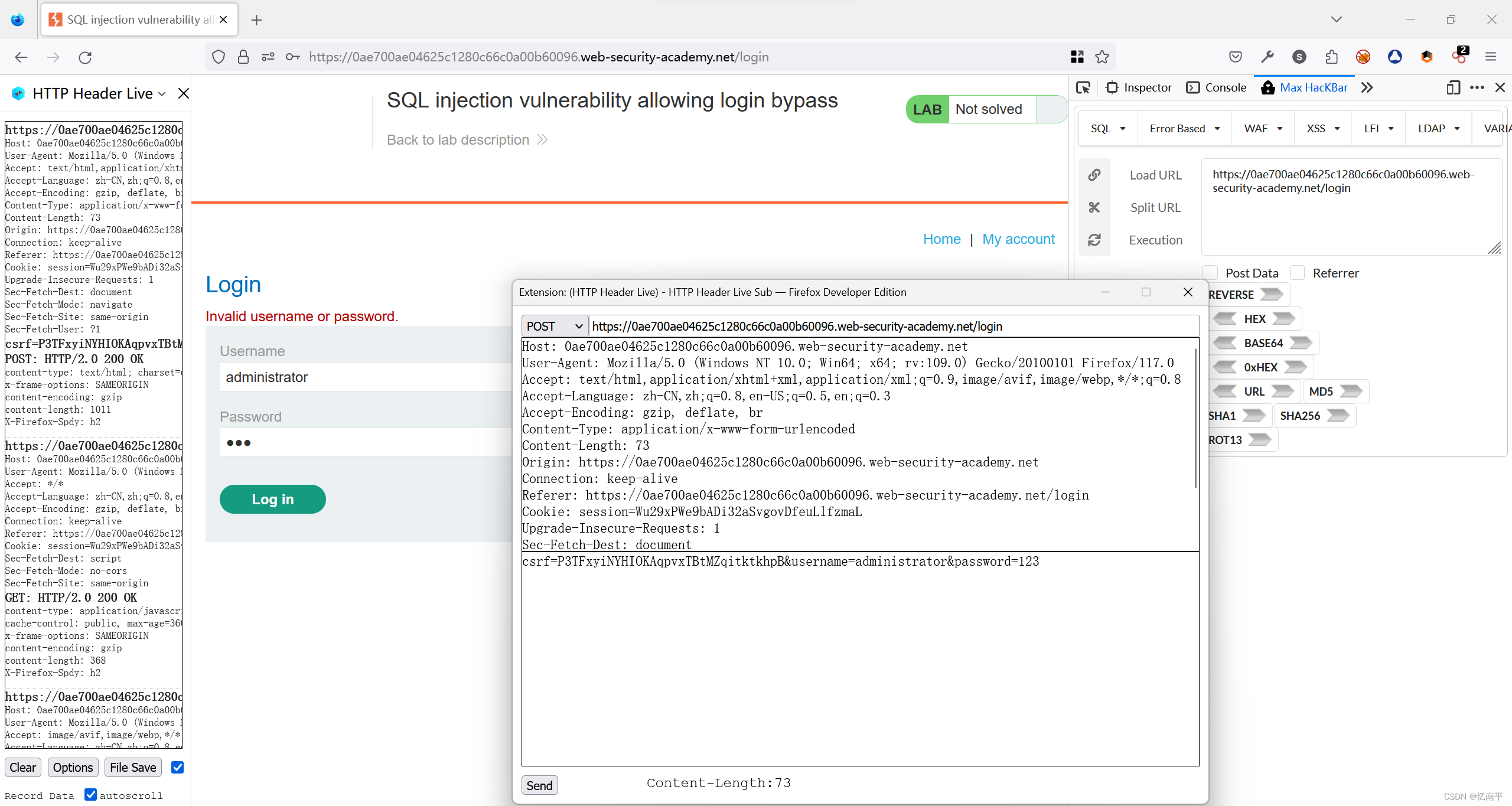
Task: Open a new browser tab with plus icon
Action: click(x=256, y=20)
